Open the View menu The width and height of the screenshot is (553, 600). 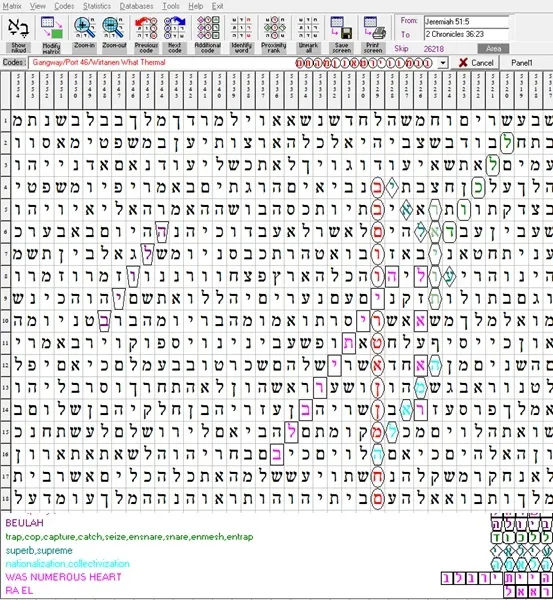pyautogui.click(x=38, y=6)
